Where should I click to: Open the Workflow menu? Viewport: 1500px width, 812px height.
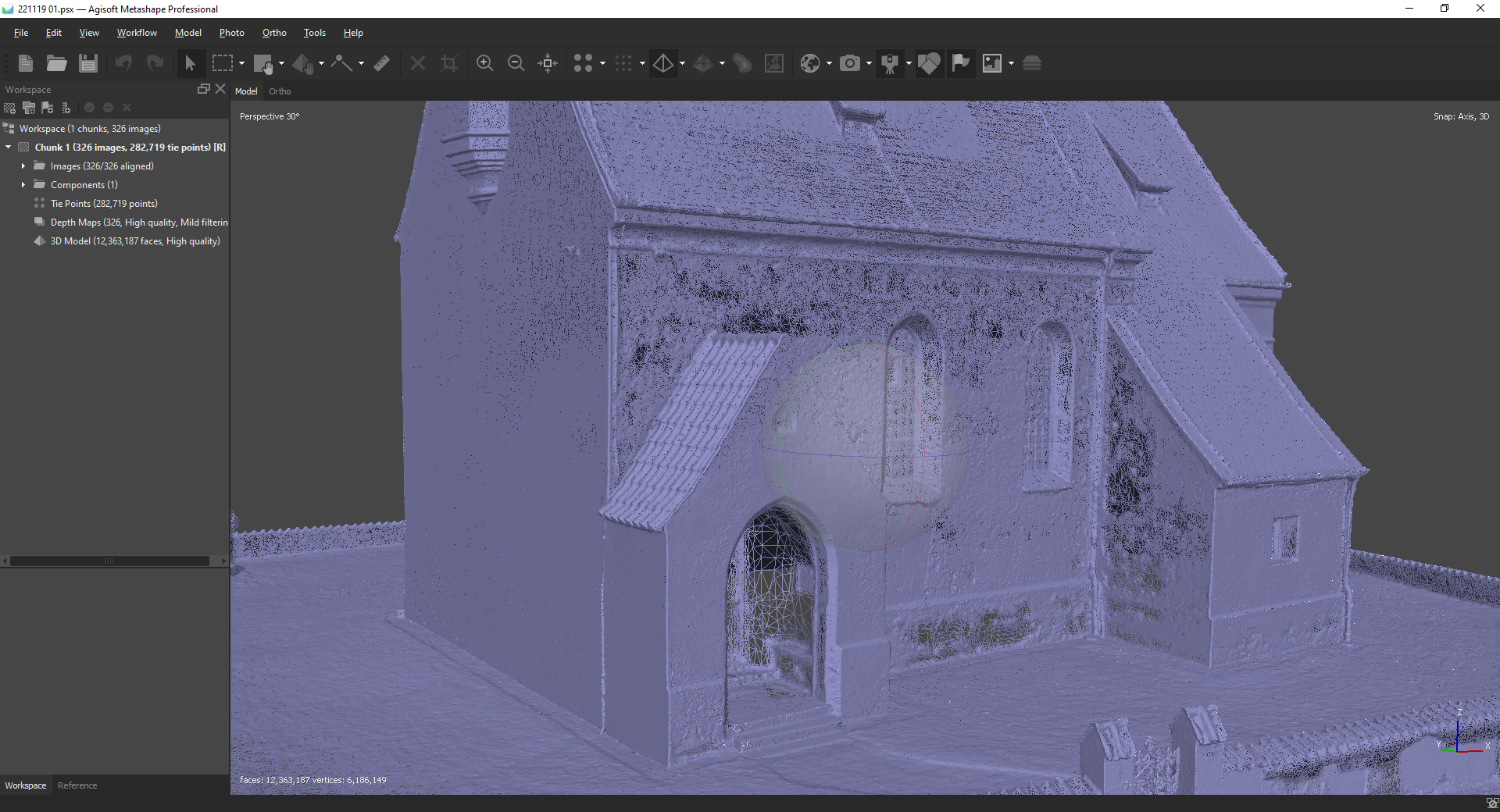point(137,33)
